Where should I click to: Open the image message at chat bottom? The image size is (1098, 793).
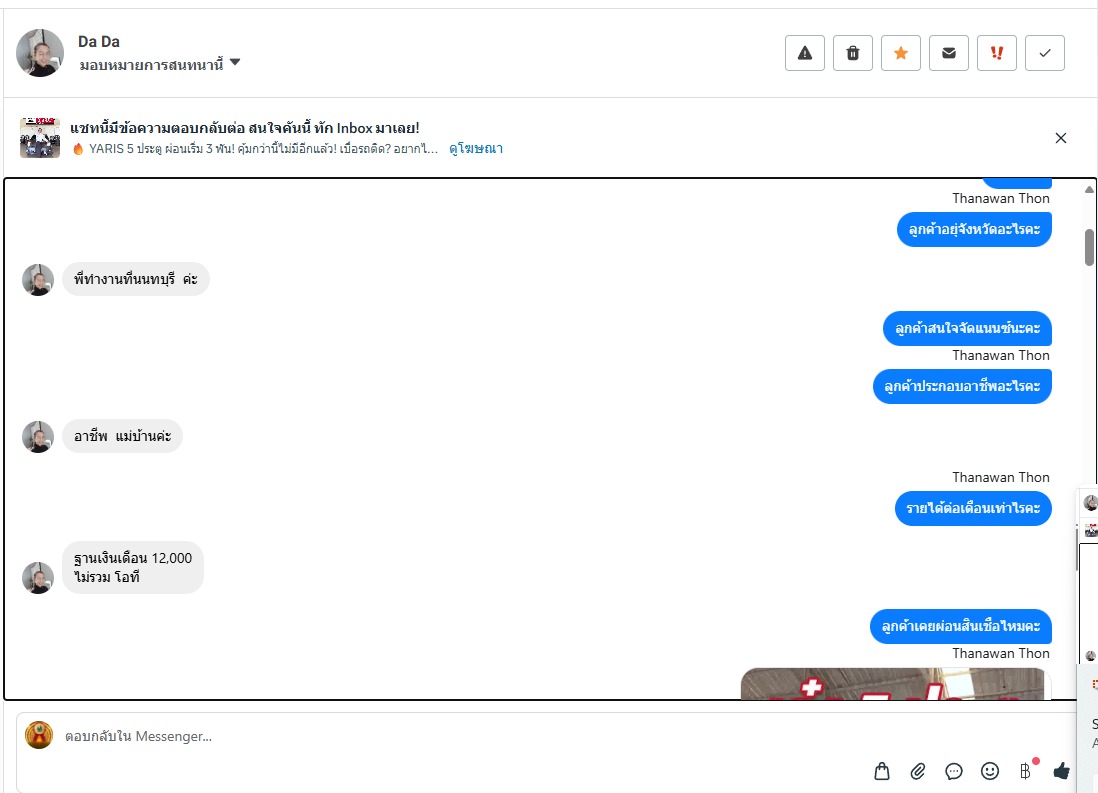[892, 684]
